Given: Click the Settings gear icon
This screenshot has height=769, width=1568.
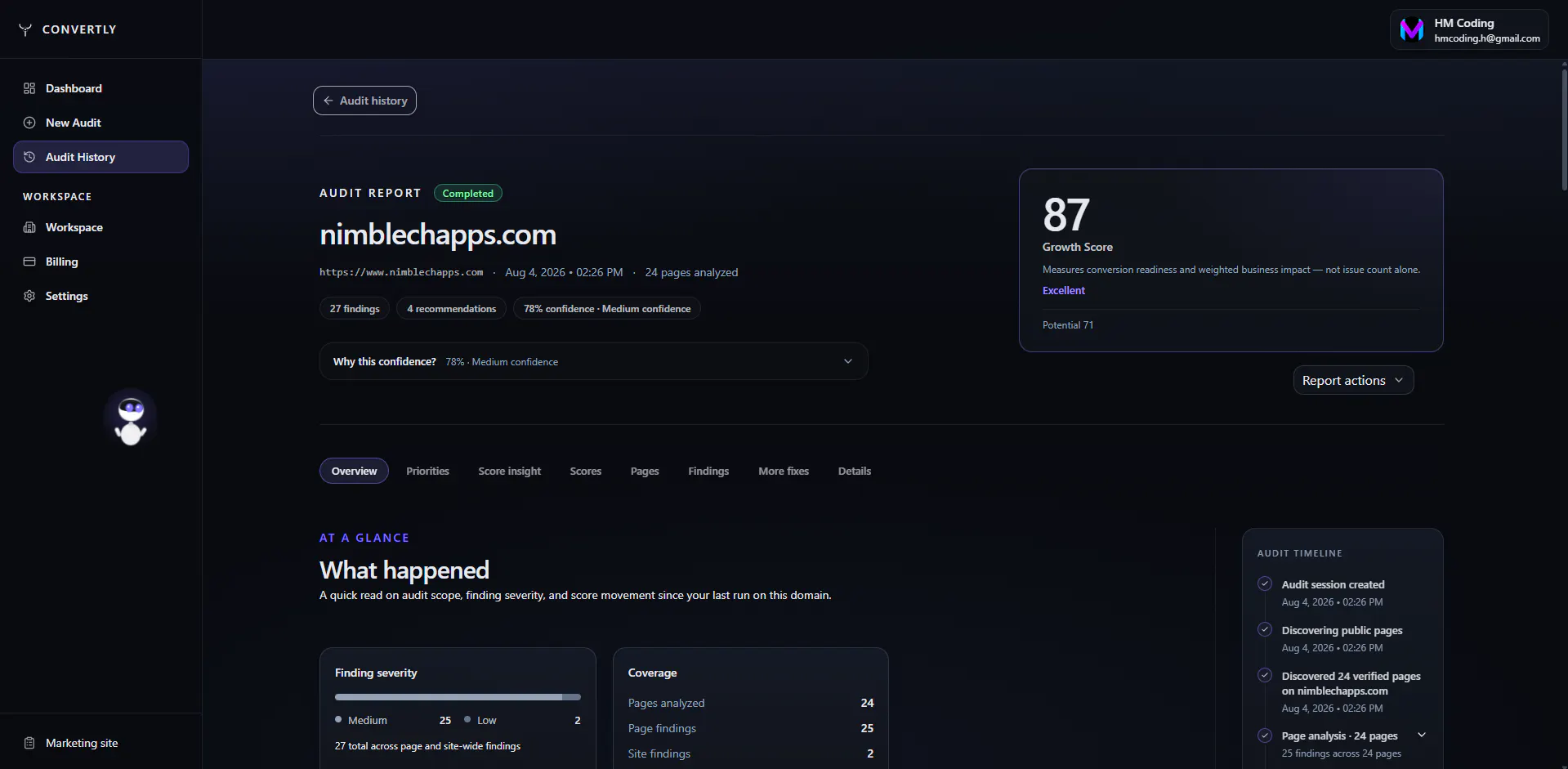Looking at the screenshot, I should pyautogui.click(x=29, y=296).
